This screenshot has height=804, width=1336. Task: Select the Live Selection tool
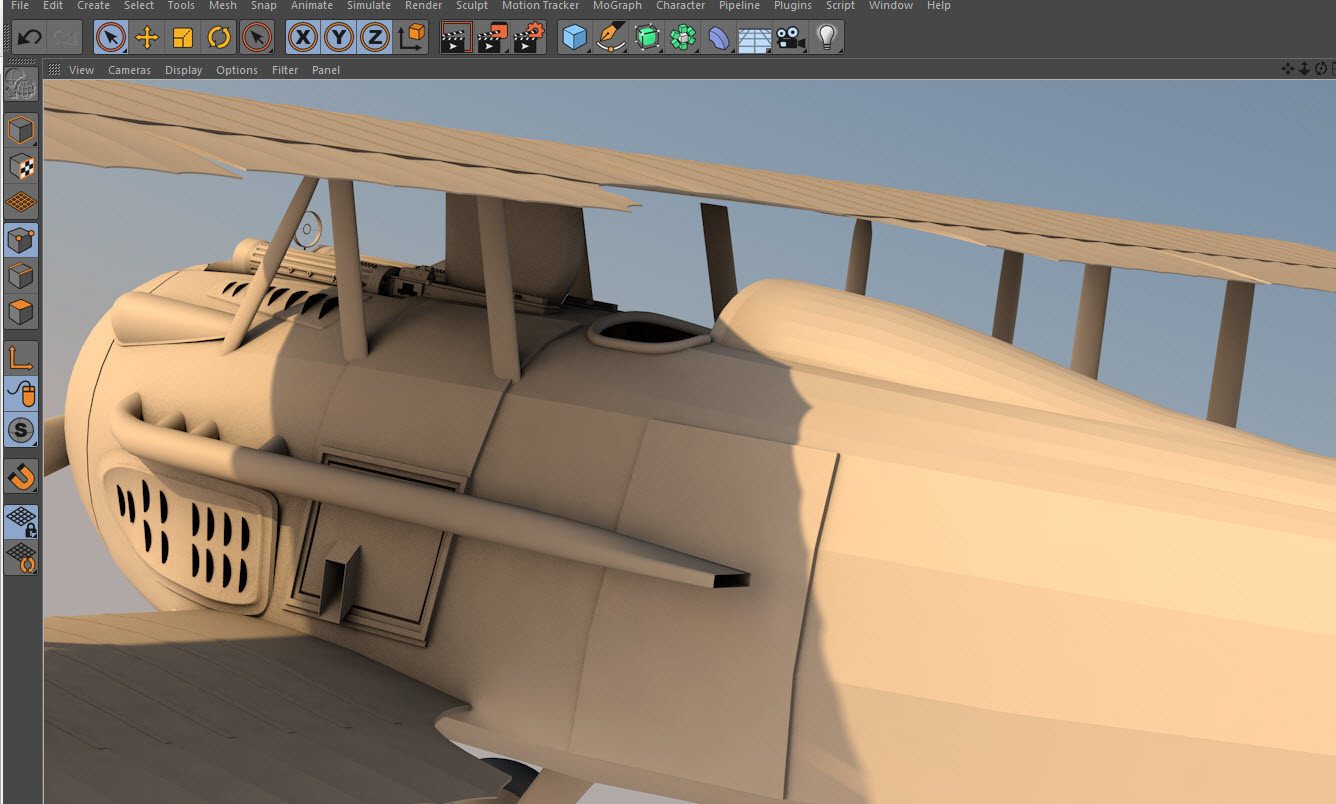coord(111,38)
